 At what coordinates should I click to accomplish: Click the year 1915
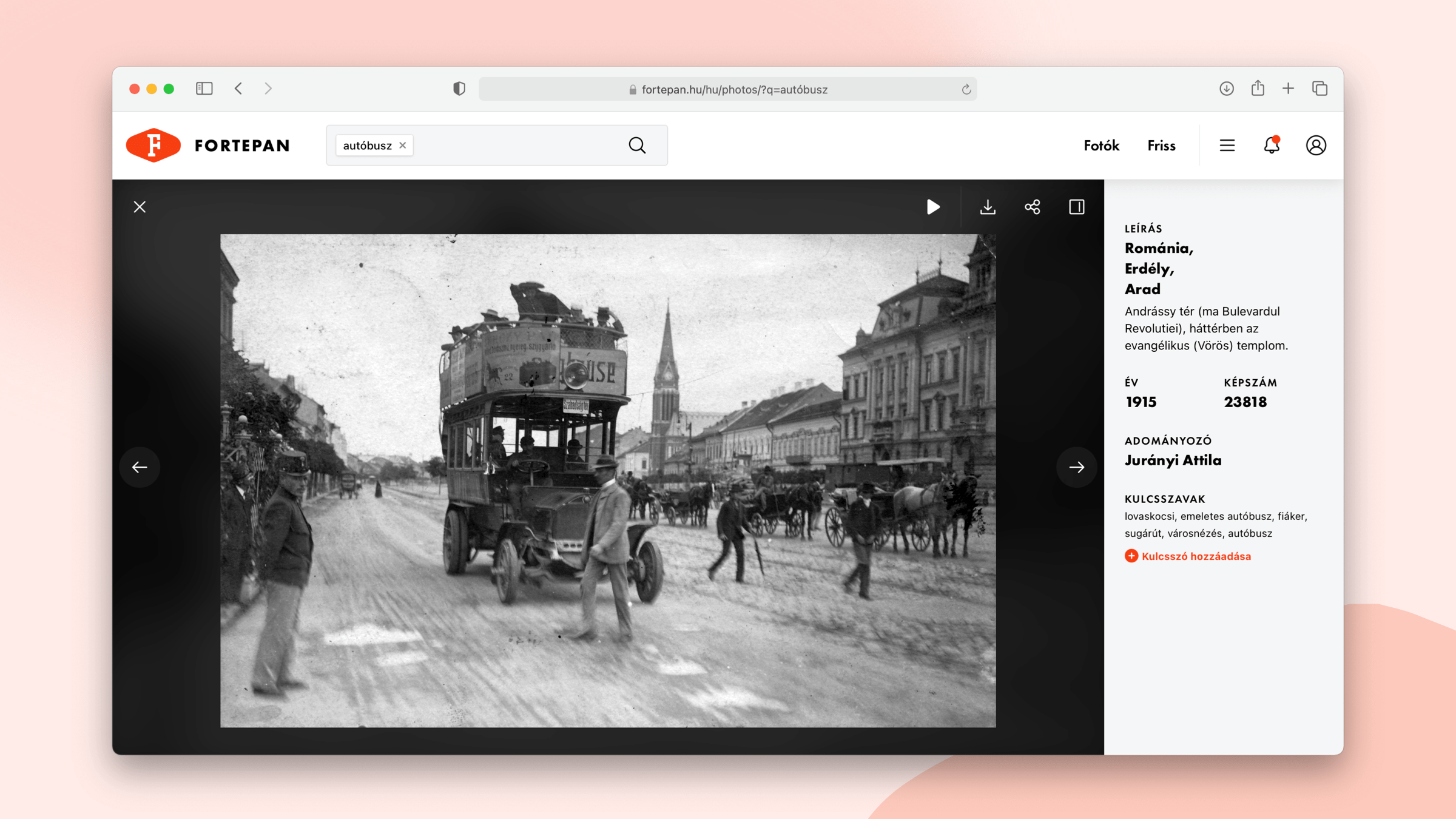tap(1141, 402)
